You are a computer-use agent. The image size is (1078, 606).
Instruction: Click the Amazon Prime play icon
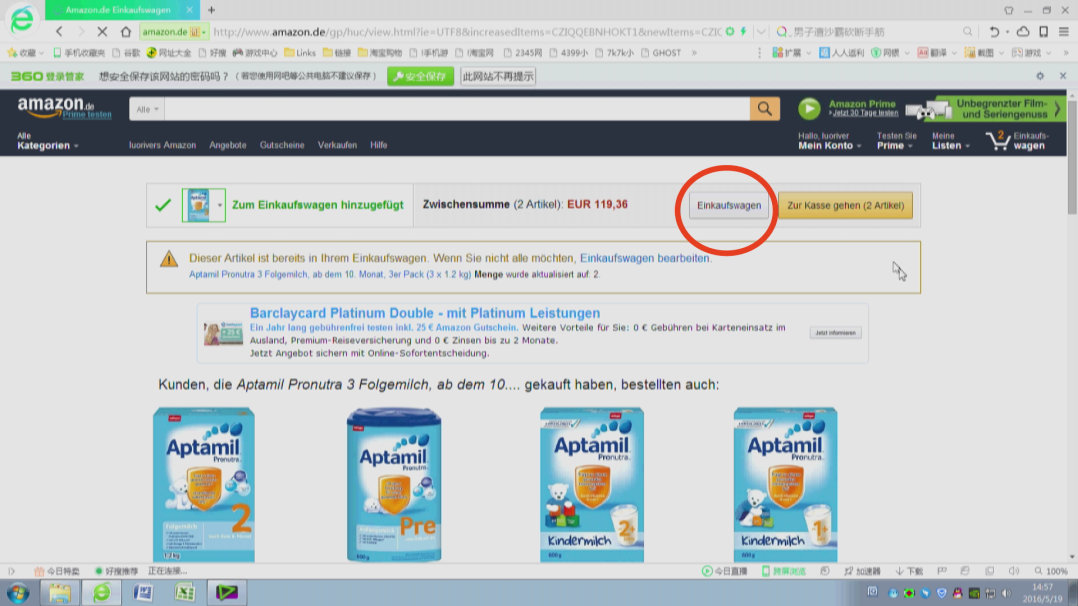(x=809, y=109)
